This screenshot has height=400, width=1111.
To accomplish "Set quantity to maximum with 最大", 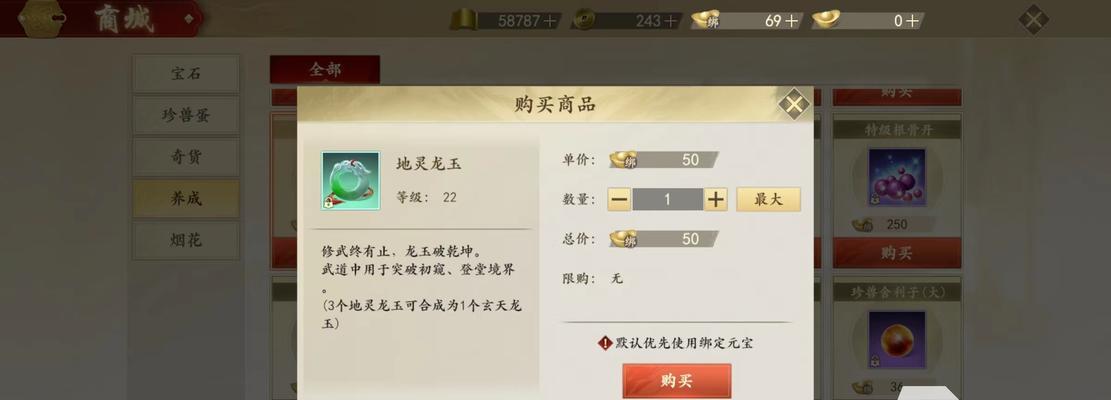I will [768, 200].
